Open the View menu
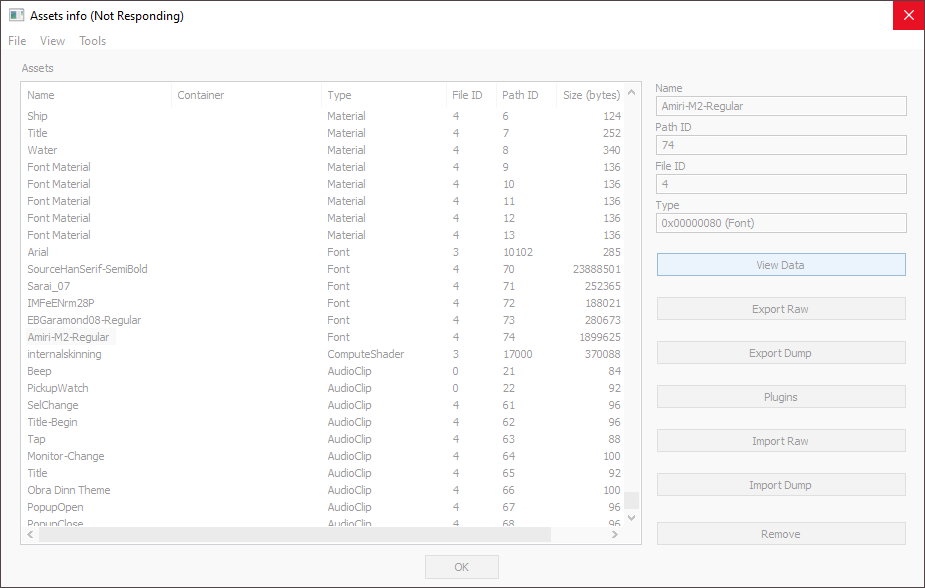 pyautogui.click(x=52, y=41)
